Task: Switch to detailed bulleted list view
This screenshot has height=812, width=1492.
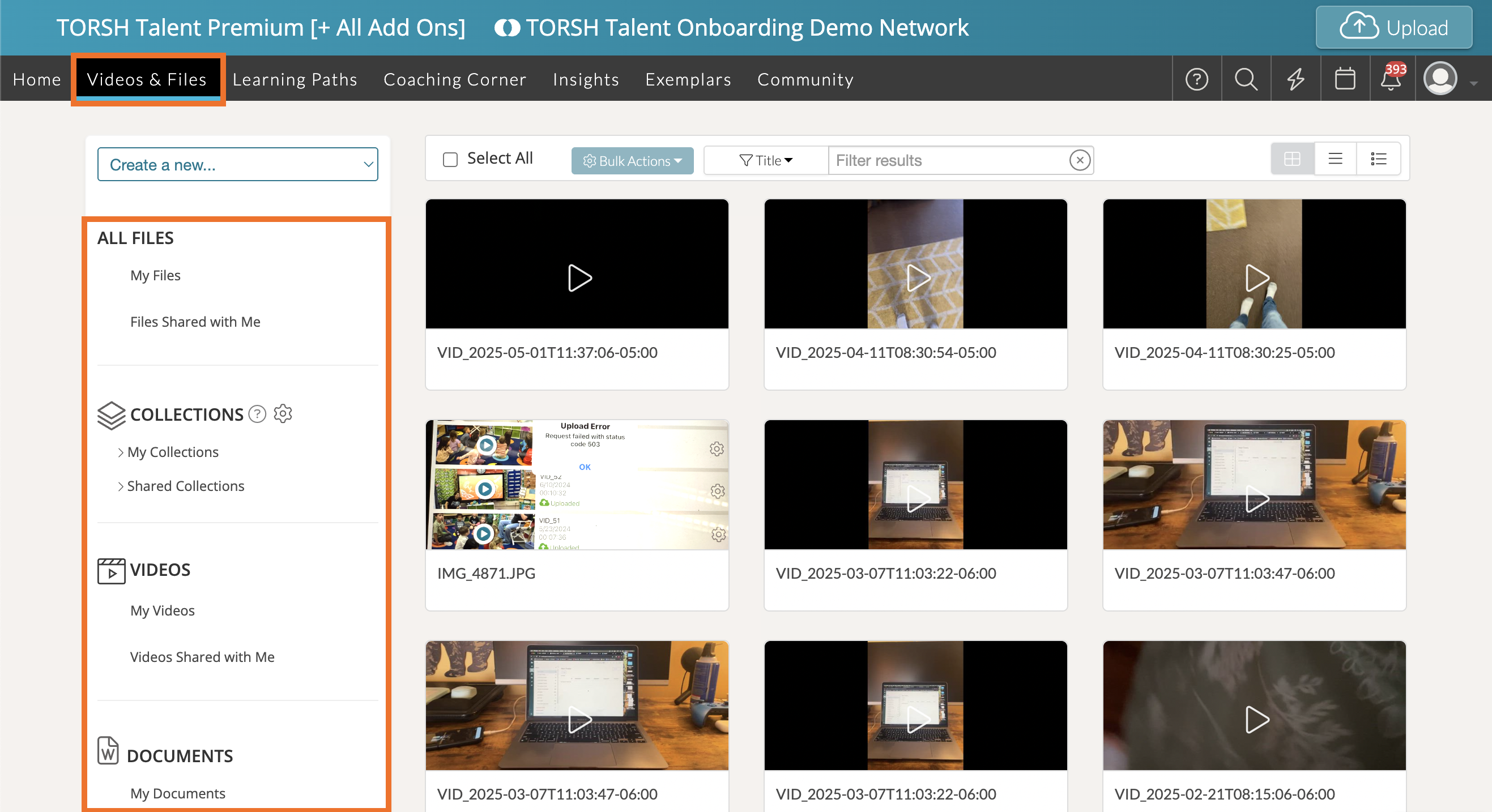Action: tap(1379, 159)
